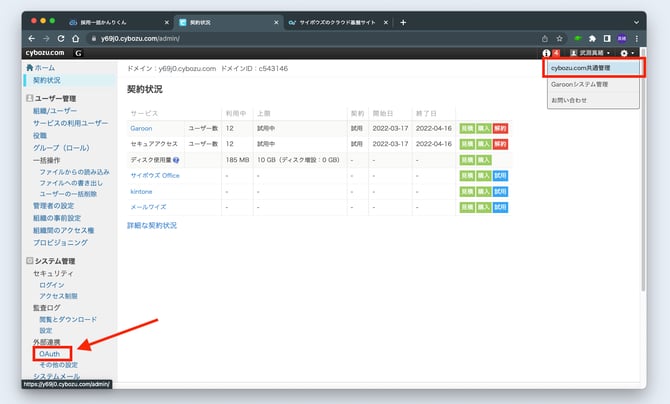Open the gear settings dropdown

click(626, 52)
